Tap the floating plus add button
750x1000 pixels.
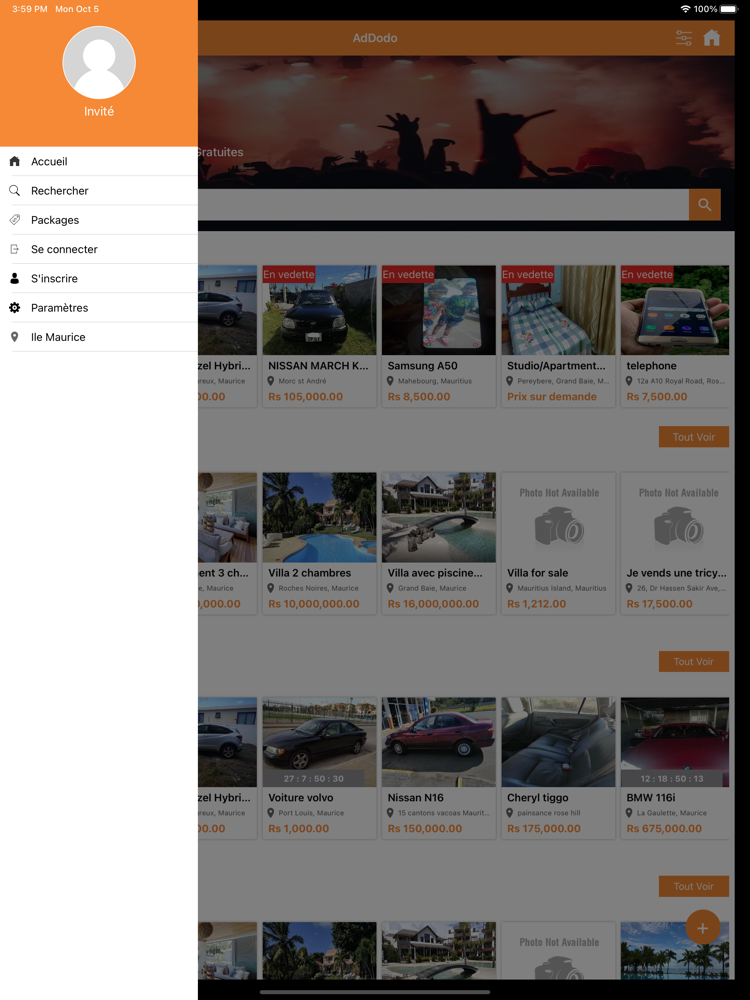703,928
